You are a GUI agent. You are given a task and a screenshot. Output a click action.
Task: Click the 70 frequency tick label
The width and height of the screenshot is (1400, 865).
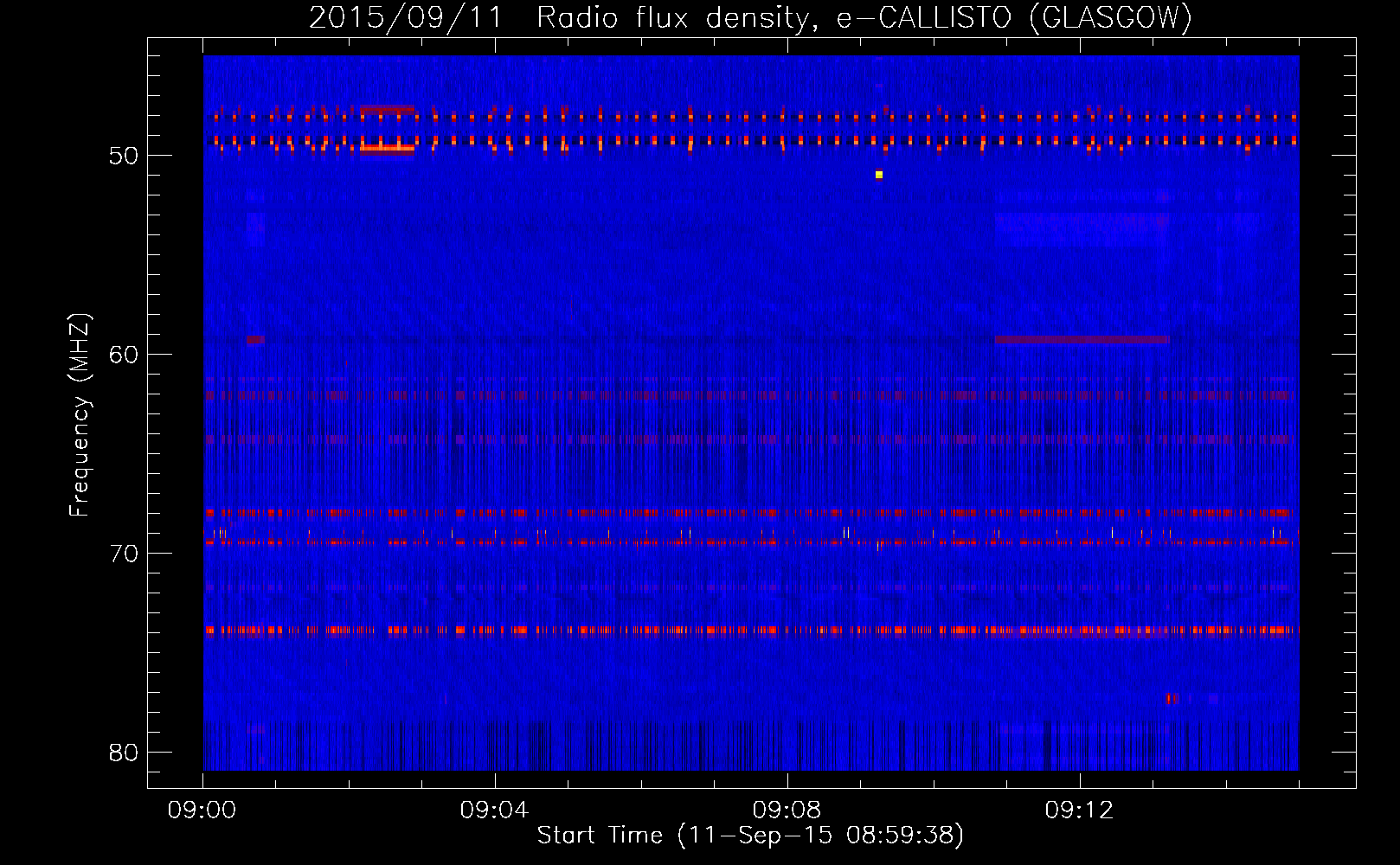pos(125,553)
